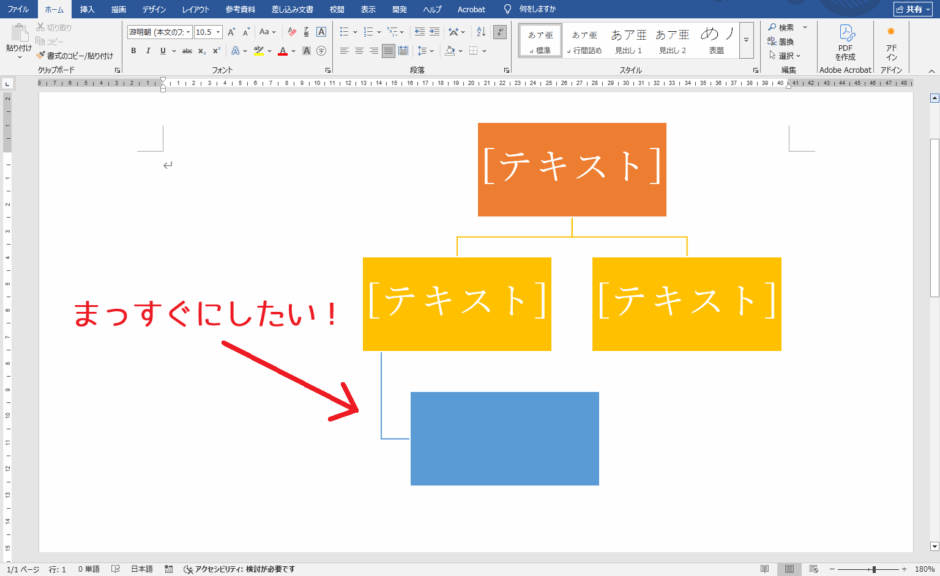Image resolution: width=940 pixels, height=576 pixels.
Task: Open the font size 10.5 dropdown
Action: click(219, 32)
